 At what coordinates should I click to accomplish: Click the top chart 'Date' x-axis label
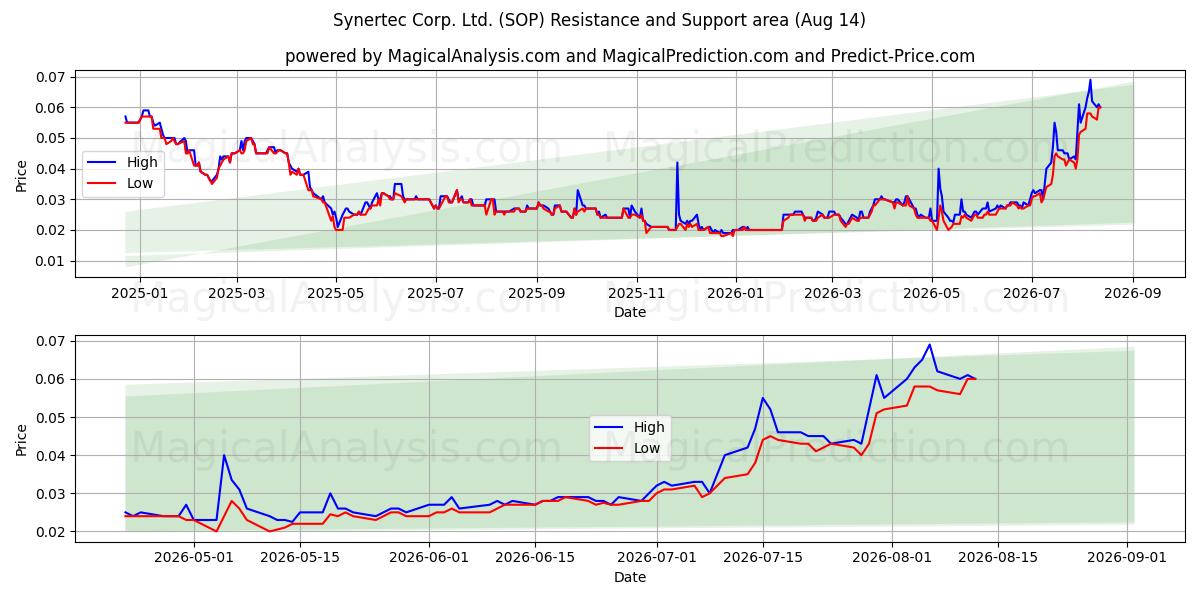point(630,312)
